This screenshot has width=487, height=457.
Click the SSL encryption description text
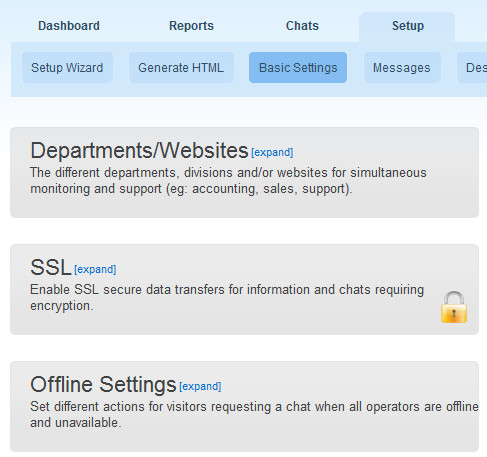coord(227,298)
